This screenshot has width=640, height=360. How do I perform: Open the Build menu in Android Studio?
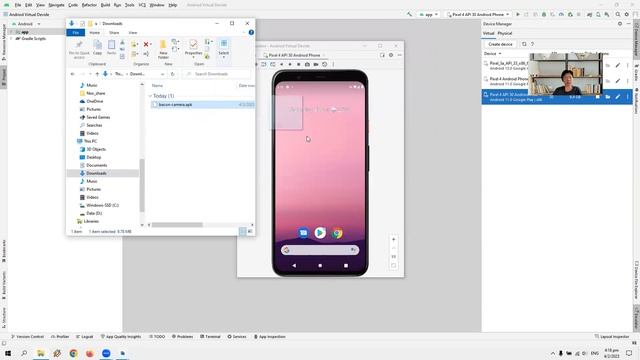tap(105, 5)
